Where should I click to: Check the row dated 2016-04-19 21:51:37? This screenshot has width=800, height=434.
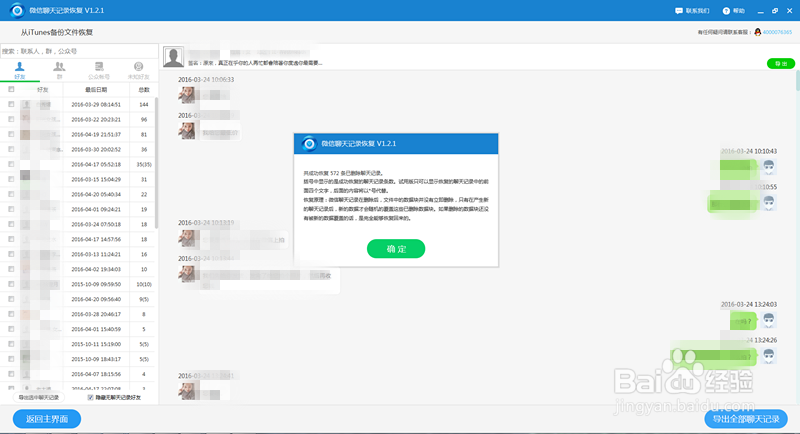click(11, 134)
